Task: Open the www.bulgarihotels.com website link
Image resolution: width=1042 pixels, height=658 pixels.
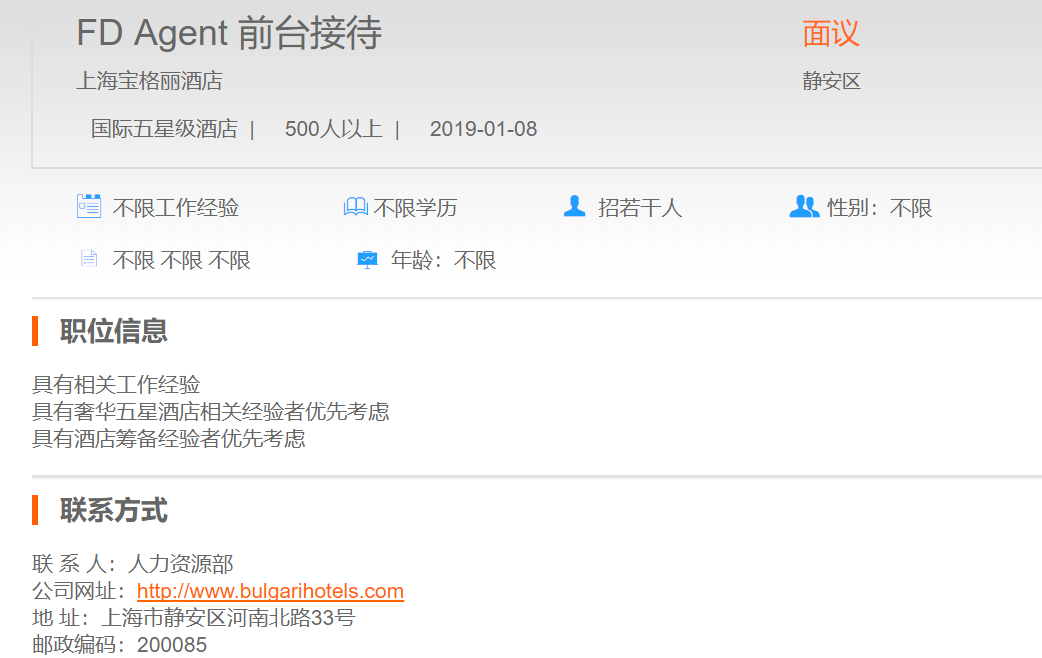Action: pyautogui.click(x=270, y=591)
